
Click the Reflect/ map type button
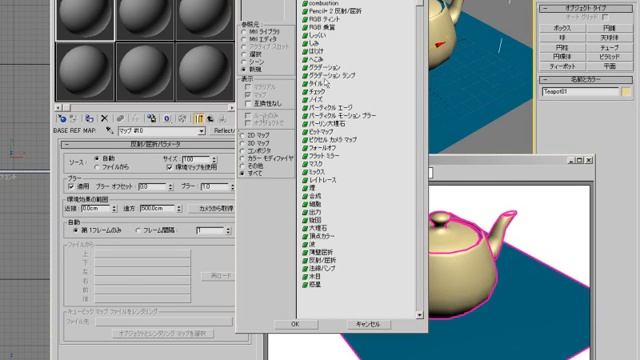[223, 131]
